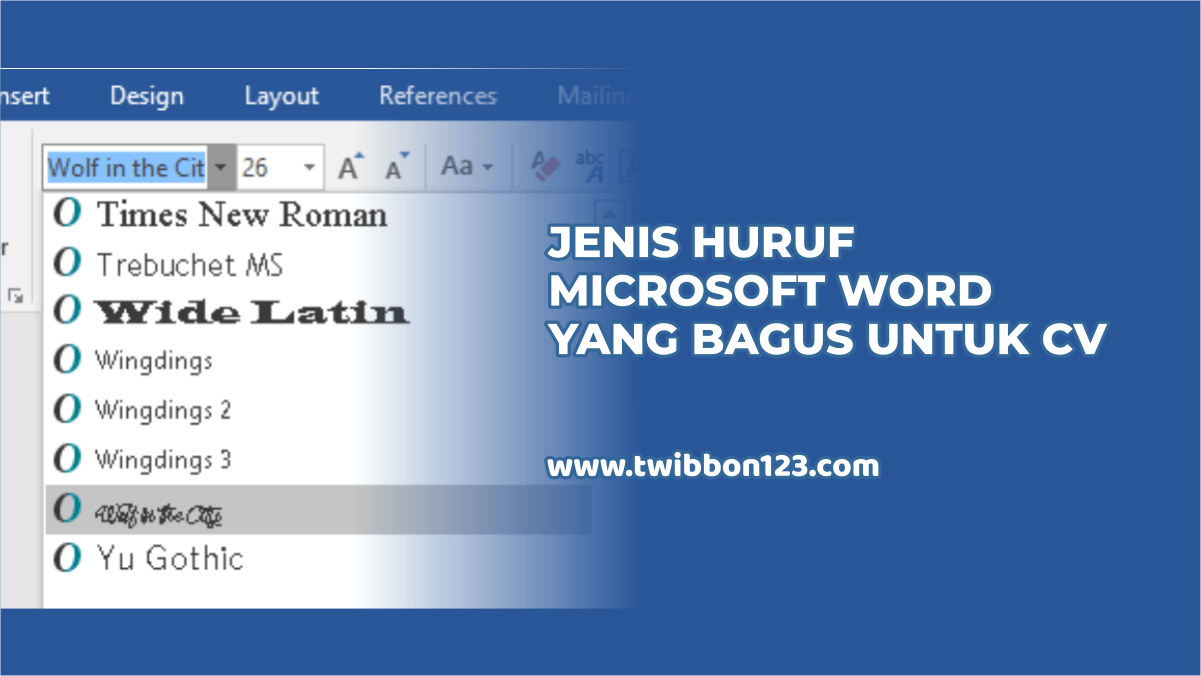The image size is (1201, 676).
Task: Clear all formatting with eraser icon
Action: click(x=547, y=167)
